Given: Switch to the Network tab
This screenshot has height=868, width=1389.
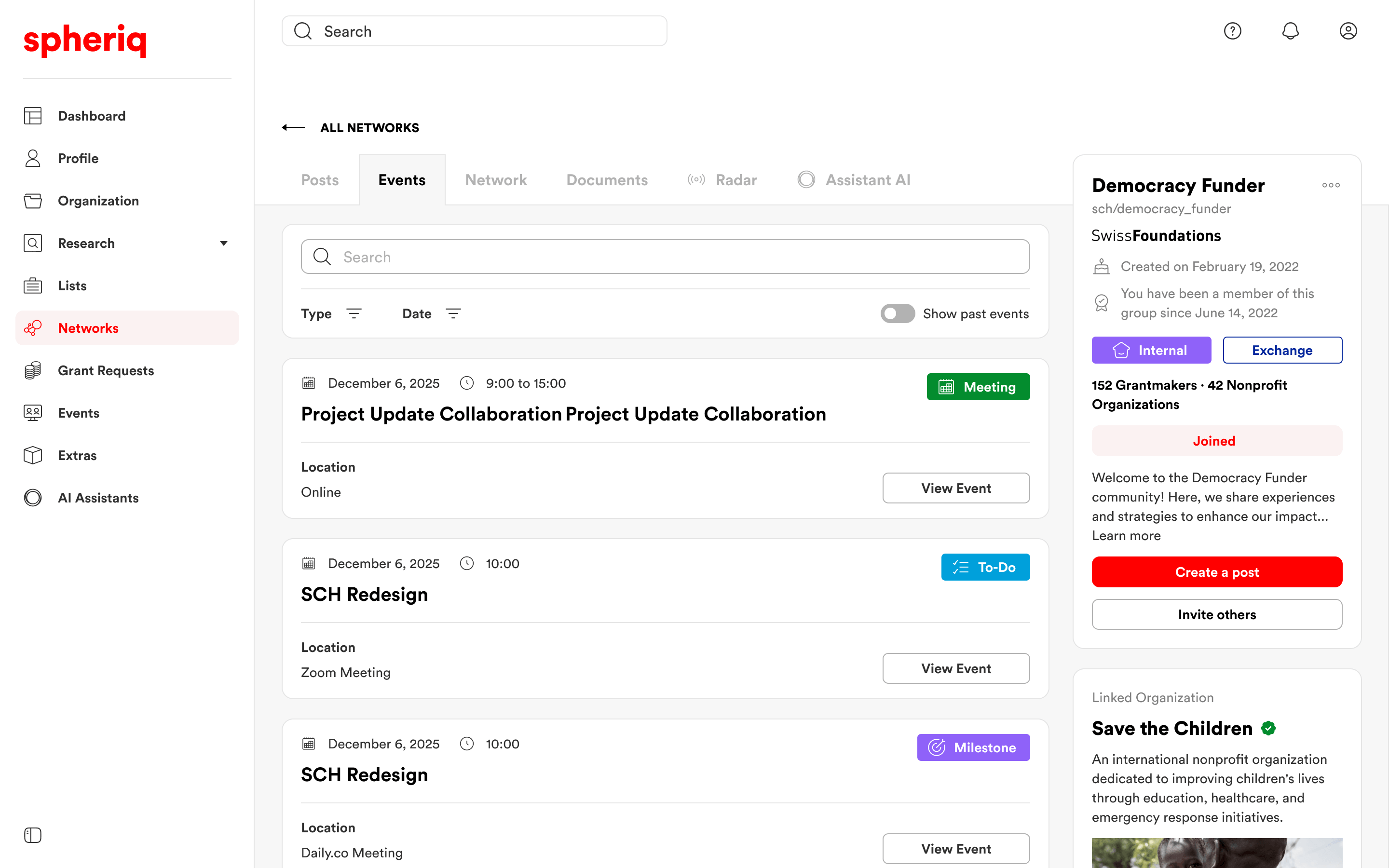Looking at the screenshot, I should [496, 180].
